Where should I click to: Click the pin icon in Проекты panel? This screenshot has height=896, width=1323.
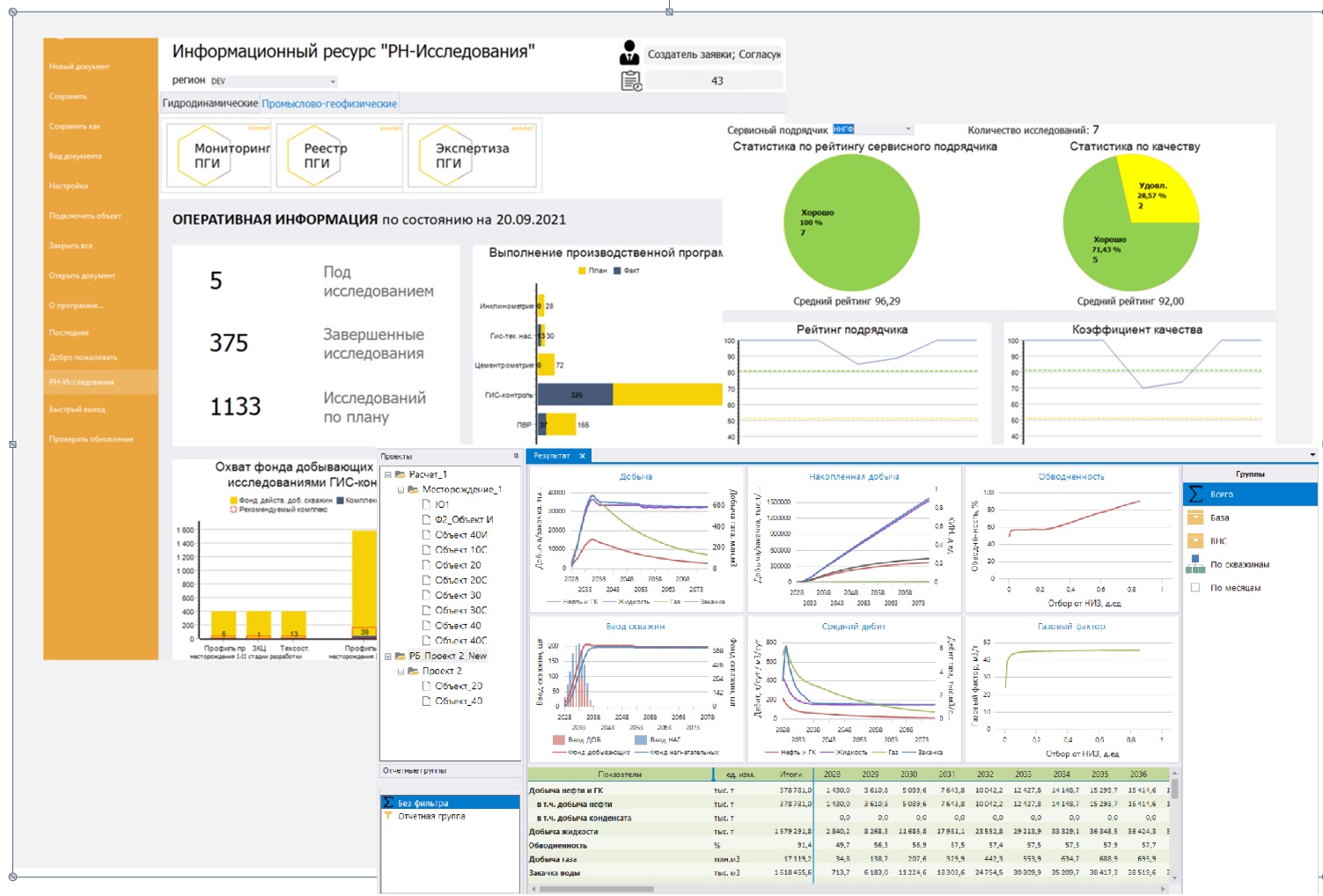tap(516, 456)
